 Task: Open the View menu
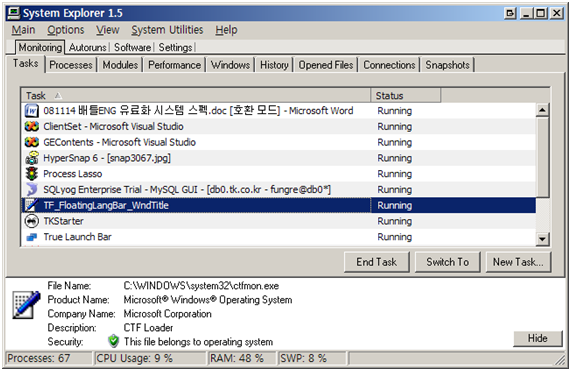click(108, 30)
